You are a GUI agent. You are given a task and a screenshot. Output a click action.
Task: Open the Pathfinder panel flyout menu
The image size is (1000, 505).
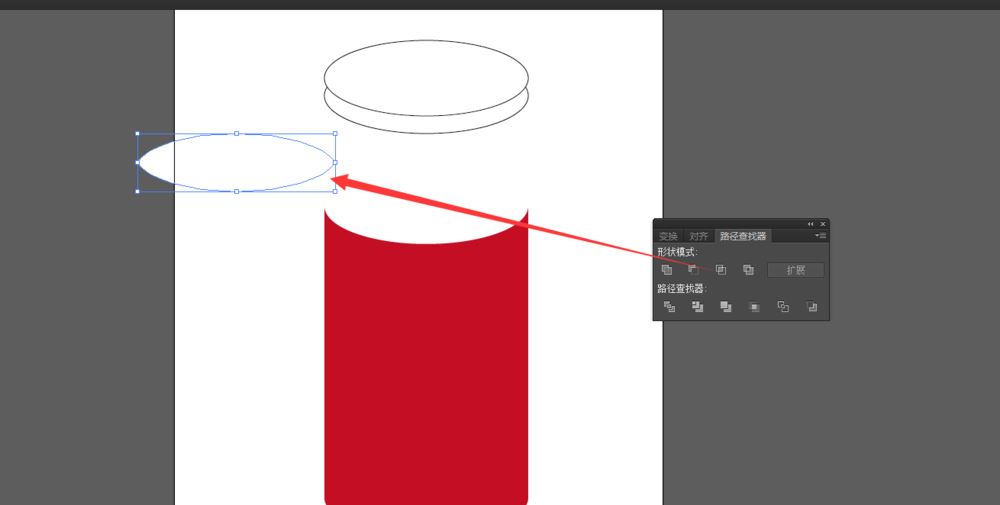coord(820,236)
